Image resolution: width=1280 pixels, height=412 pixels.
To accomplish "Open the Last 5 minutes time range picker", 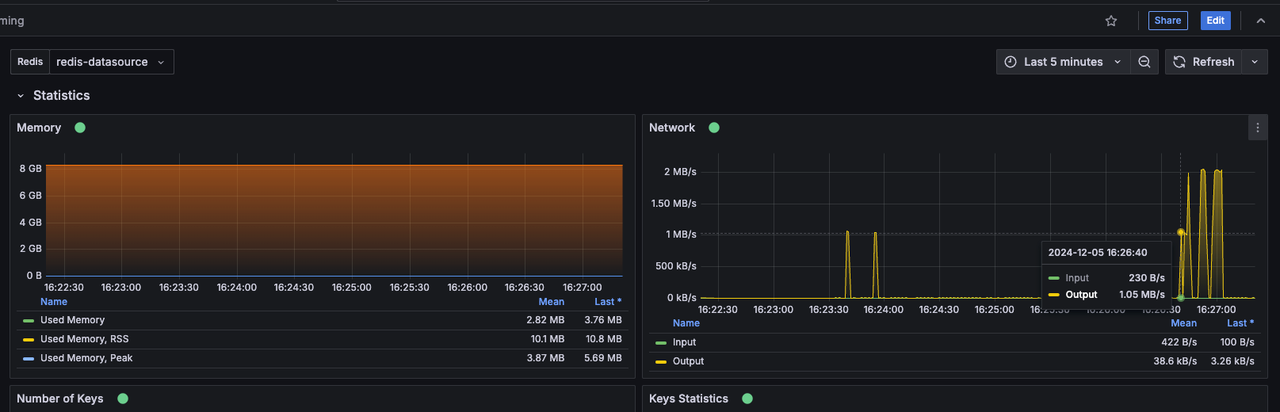I will 1063,62.
